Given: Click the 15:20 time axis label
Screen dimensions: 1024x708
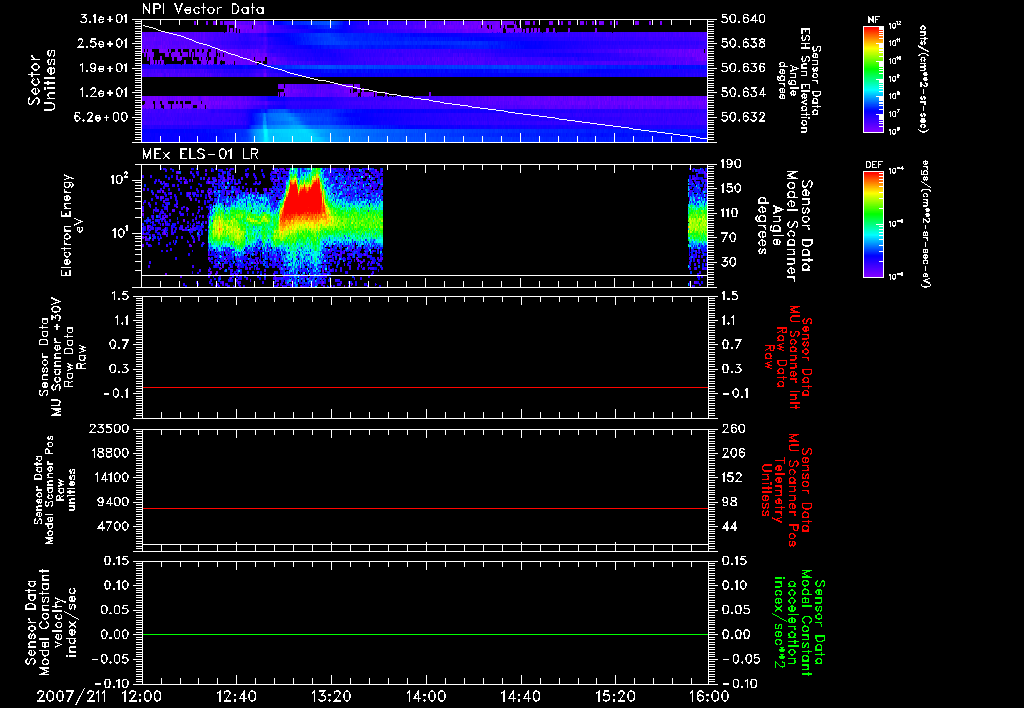Looking at the screenshot, I should 615,696.
